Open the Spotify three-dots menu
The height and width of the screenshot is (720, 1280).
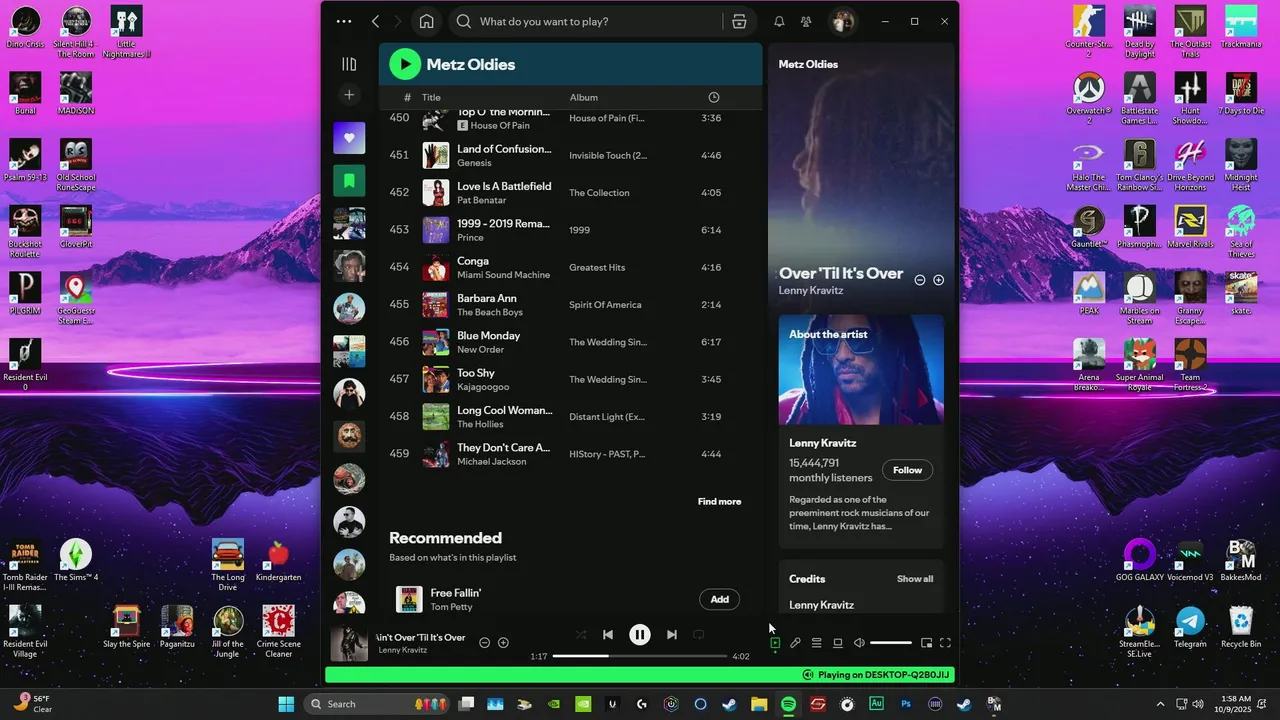coord(344,21)
